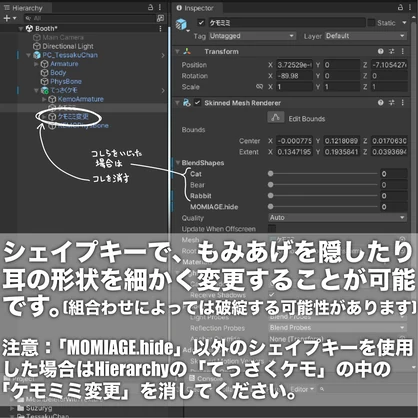418x418 pixels.
Task: Collapse the PC_TessakuChan foldout arrow
Action: coord(29,55)
